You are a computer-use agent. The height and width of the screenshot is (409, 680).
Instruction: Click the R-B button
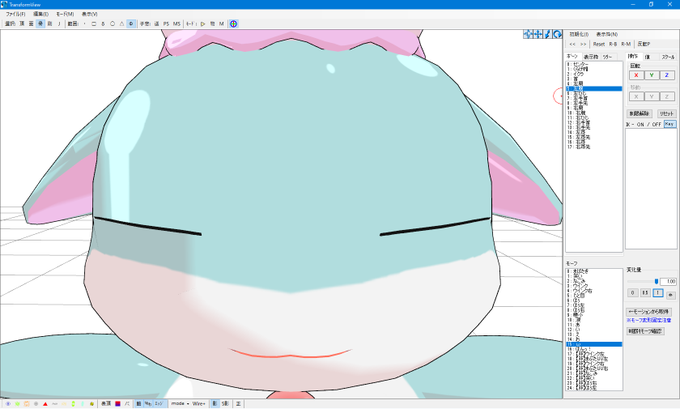[613, 44]
